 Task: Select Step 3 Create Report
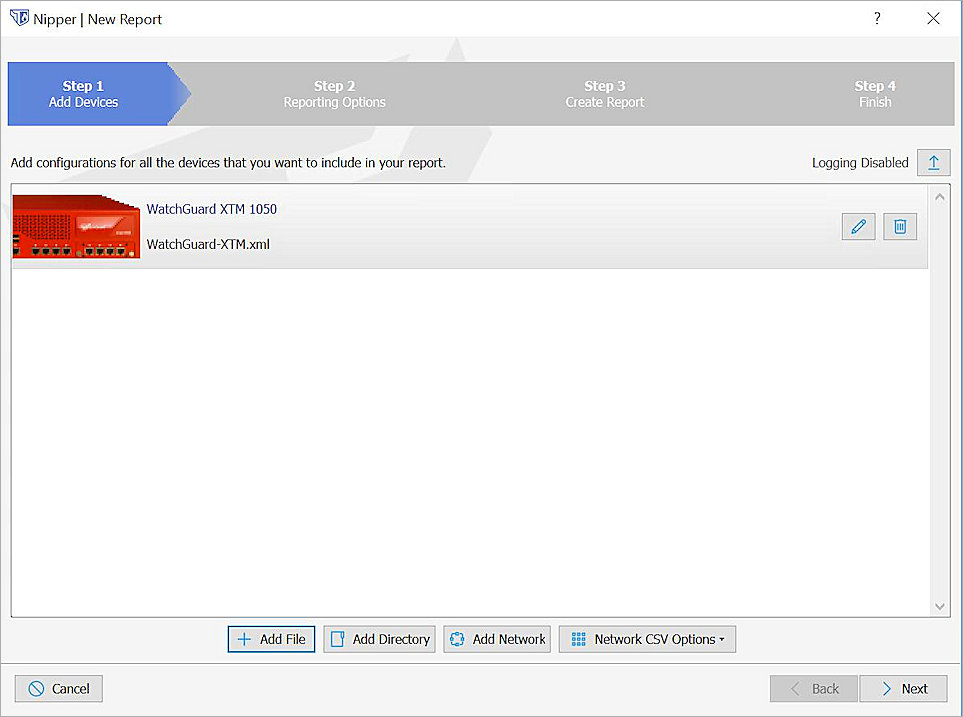click(604, 94)
